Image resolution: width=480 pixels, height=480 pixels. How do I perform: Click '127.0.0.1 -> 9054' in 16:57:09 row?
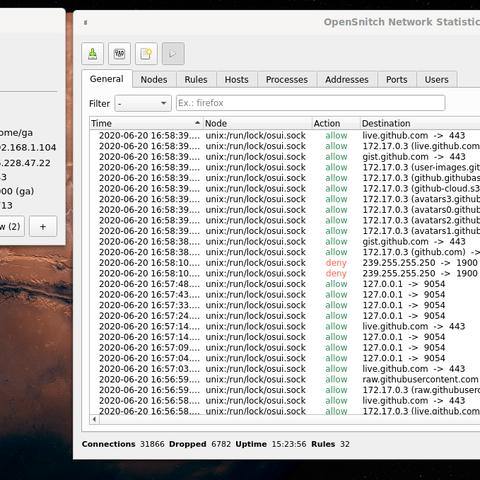pos(404,348)
